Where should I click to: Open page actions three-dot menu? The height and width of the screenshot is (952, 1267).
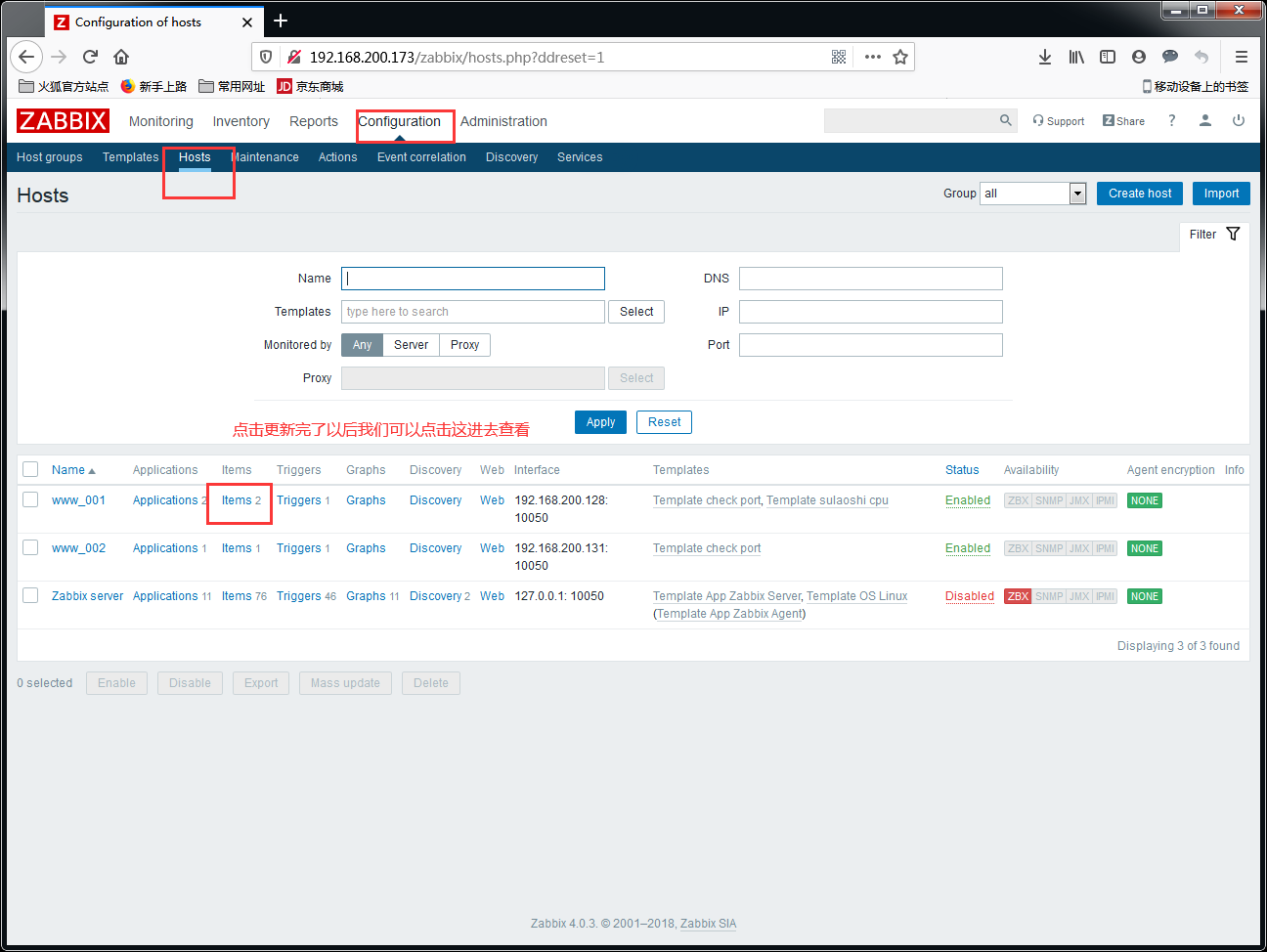click(x=873, y=57)
